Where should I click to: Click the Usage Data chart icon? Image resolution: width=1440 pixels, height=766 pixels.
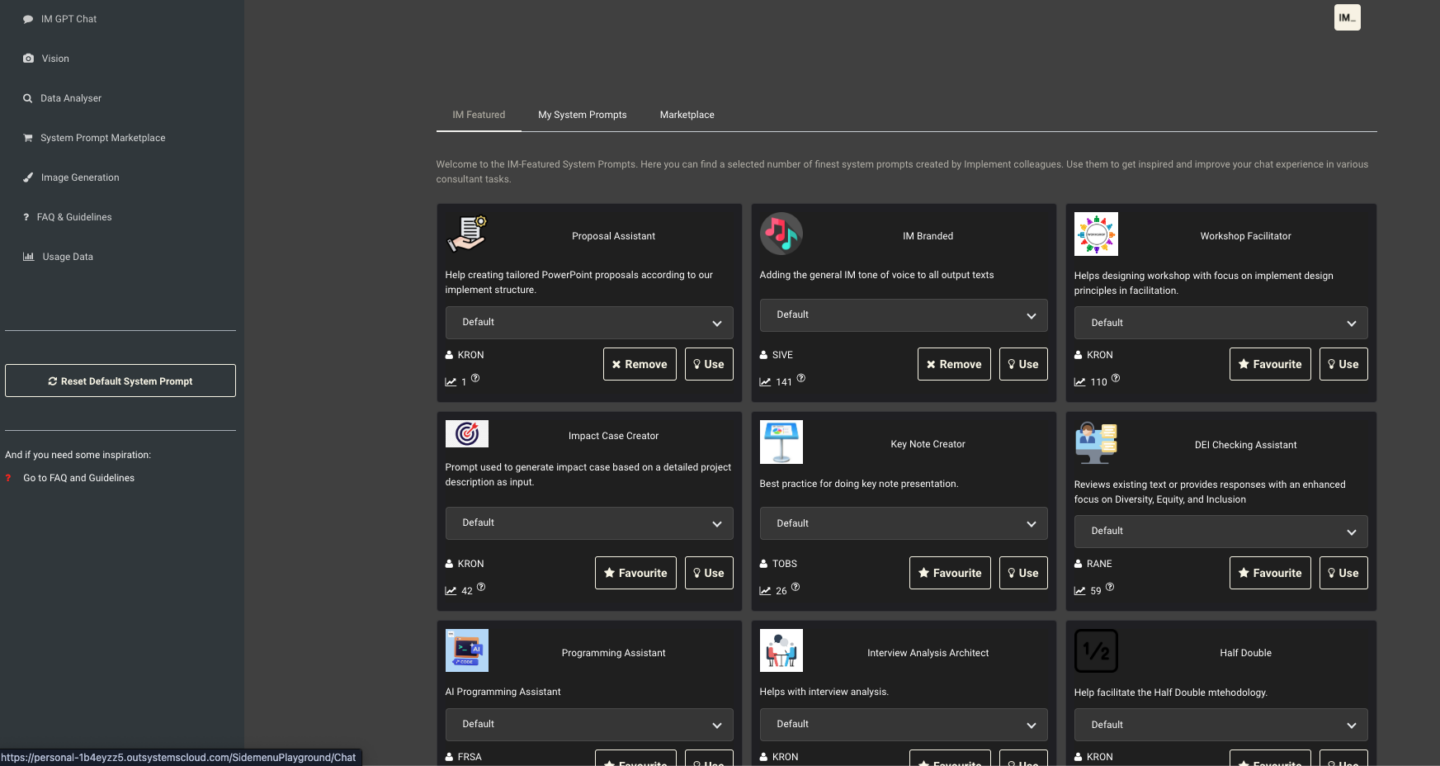click(28, 257)
